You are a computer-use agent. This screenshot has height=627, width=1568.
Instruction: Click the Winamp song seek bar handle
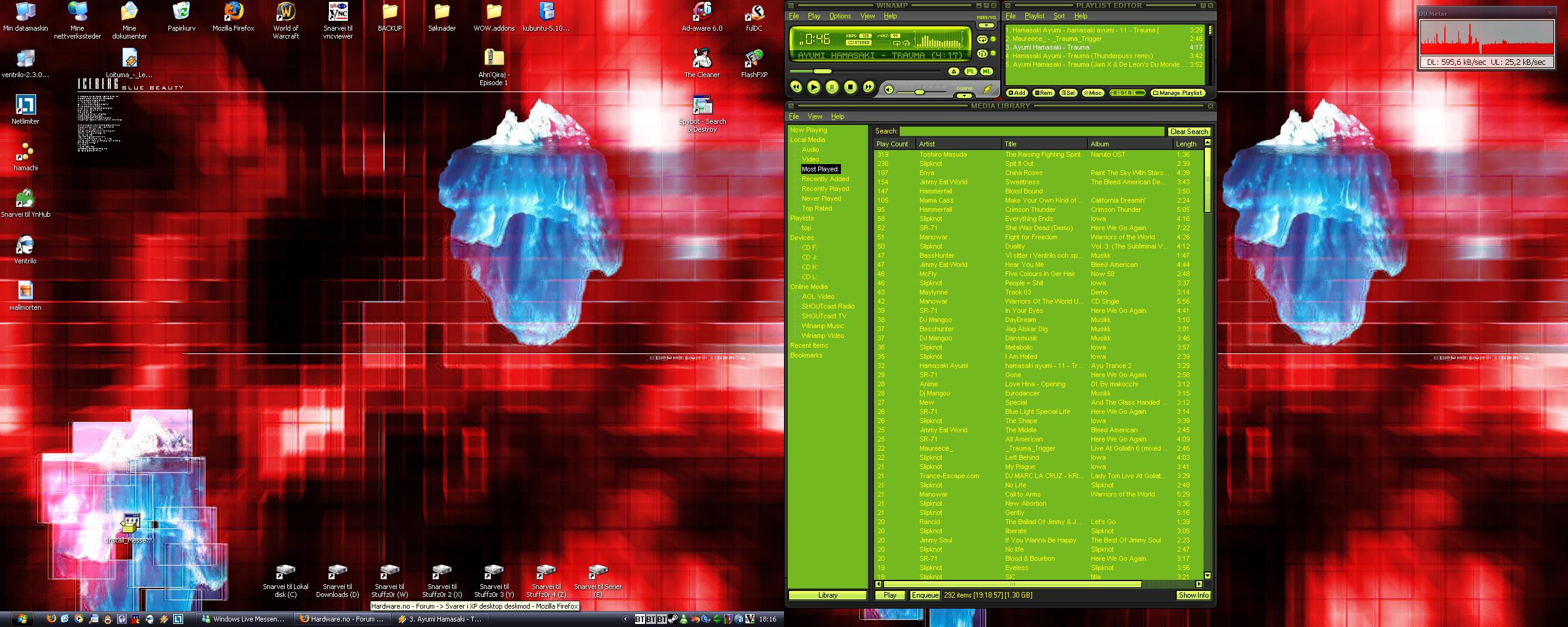pos(822,72)
